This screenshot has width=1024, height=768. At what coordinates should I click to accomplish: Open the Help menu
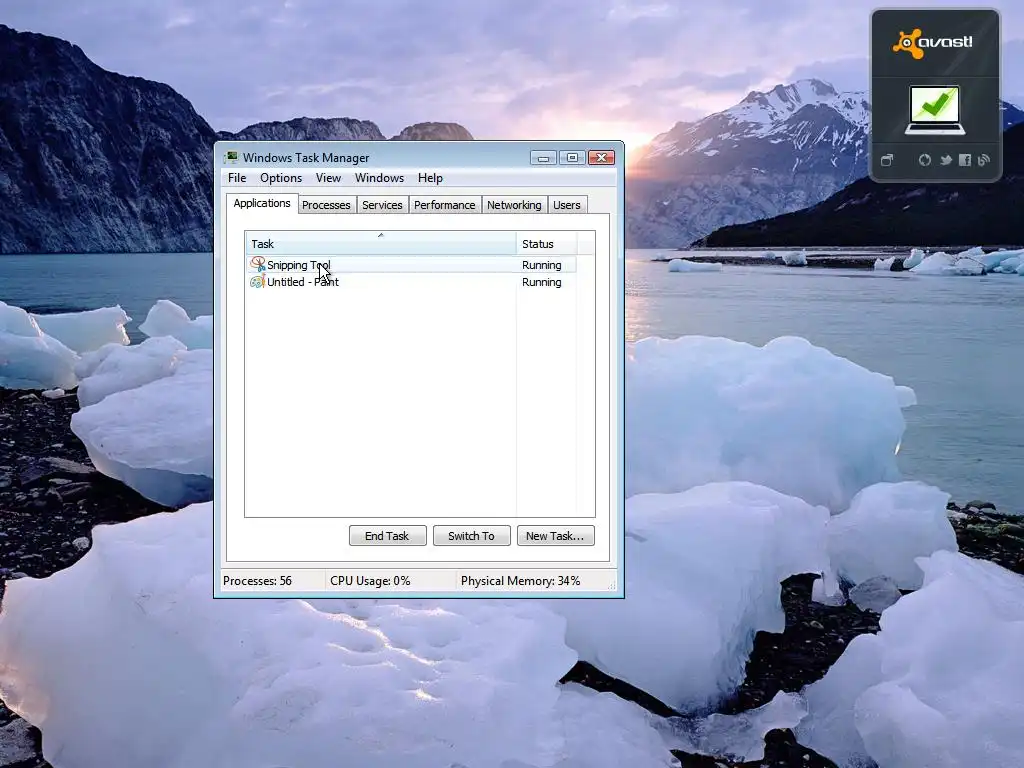[x=430, y=178]
